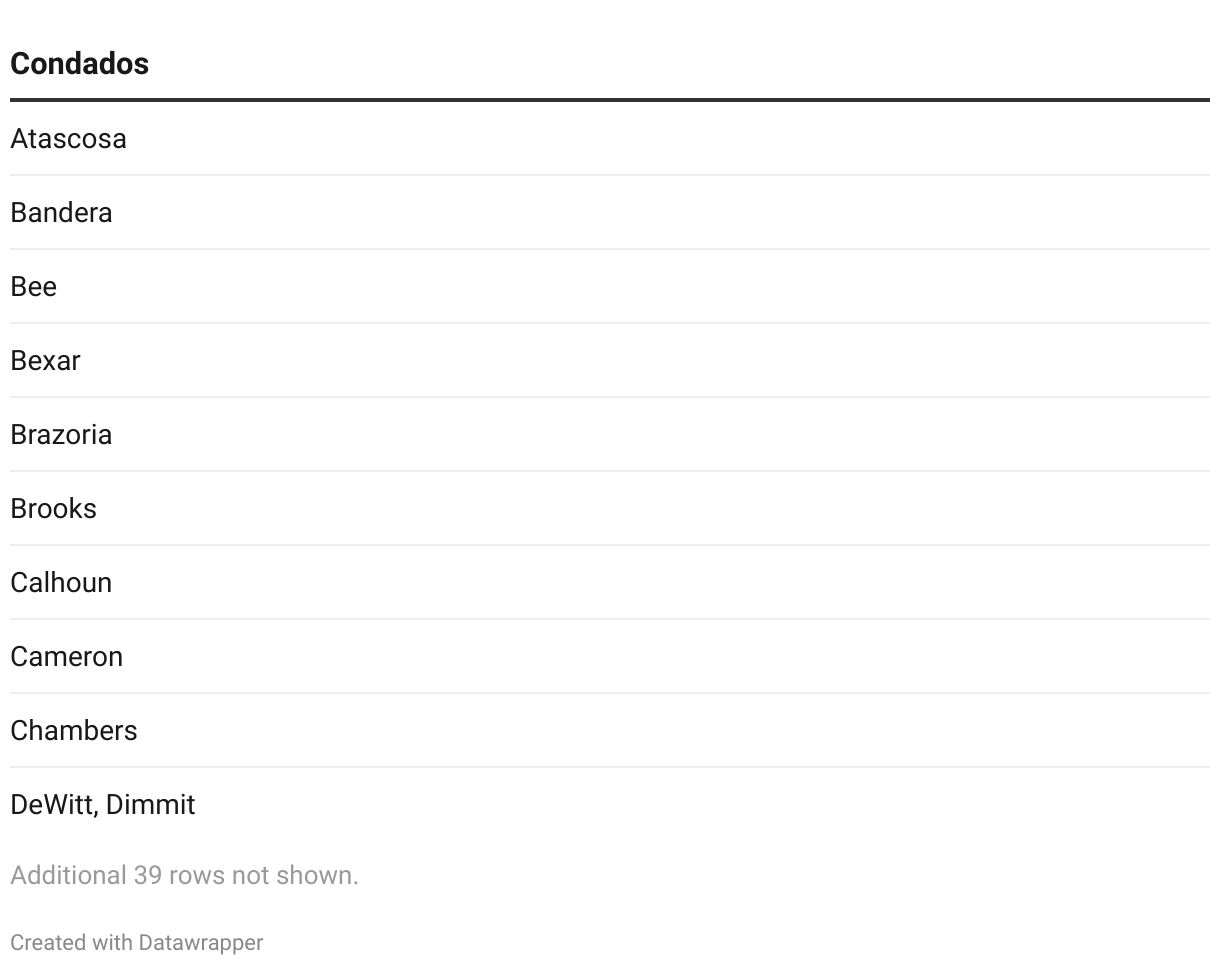The width and height of the screenshot is (1220, 966).
Task: Click the Condados column header
Action: [x=79, y=64]
